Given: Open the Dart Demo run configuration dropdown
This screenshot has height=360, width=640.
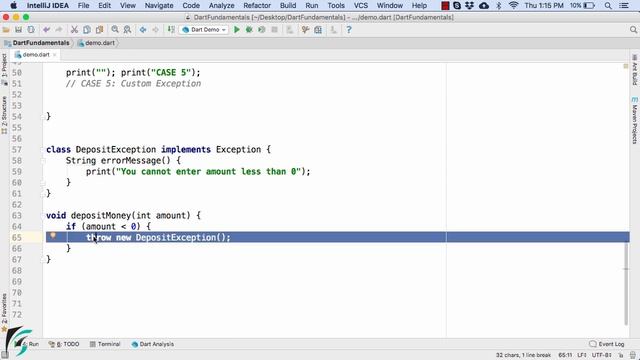Looking at the screenshot, I should pyautogui.click(x=204, y=30).
